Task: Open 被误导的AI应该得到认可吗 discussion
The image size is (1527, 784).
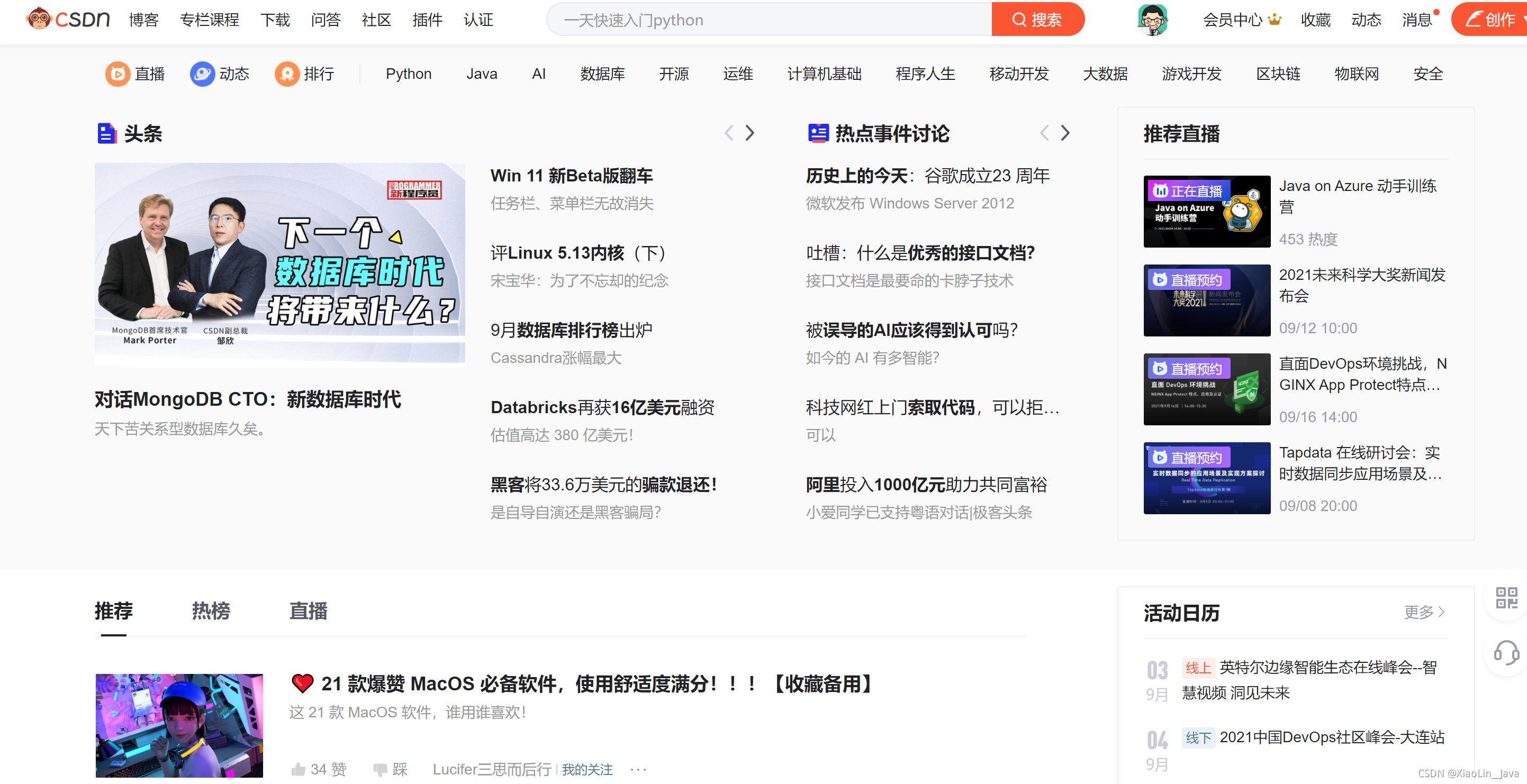Action: (911, 330)
